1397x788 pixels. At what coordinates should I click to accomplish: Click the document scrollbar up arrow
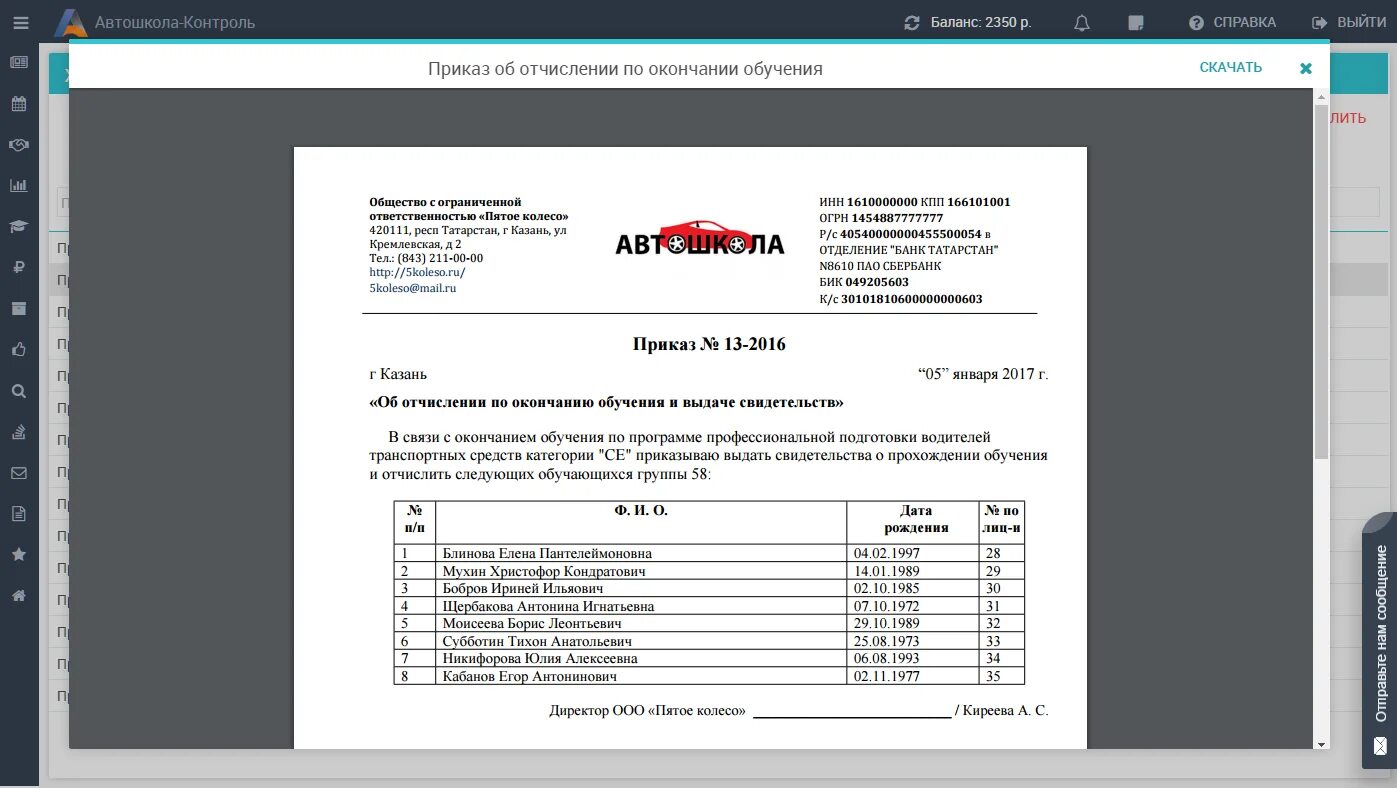pos(1321,95)
